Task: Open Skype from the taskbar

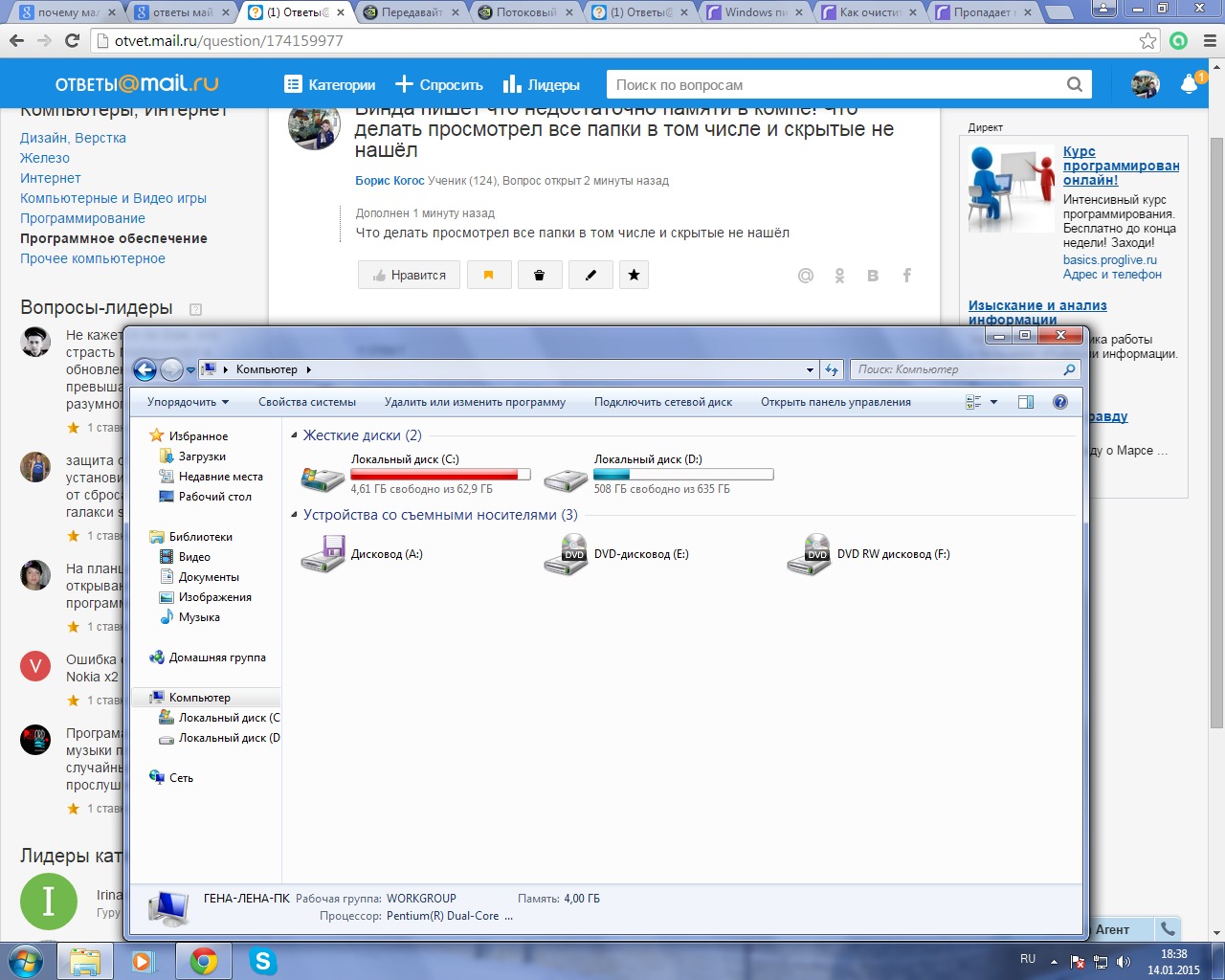Action: click(262, 961)
